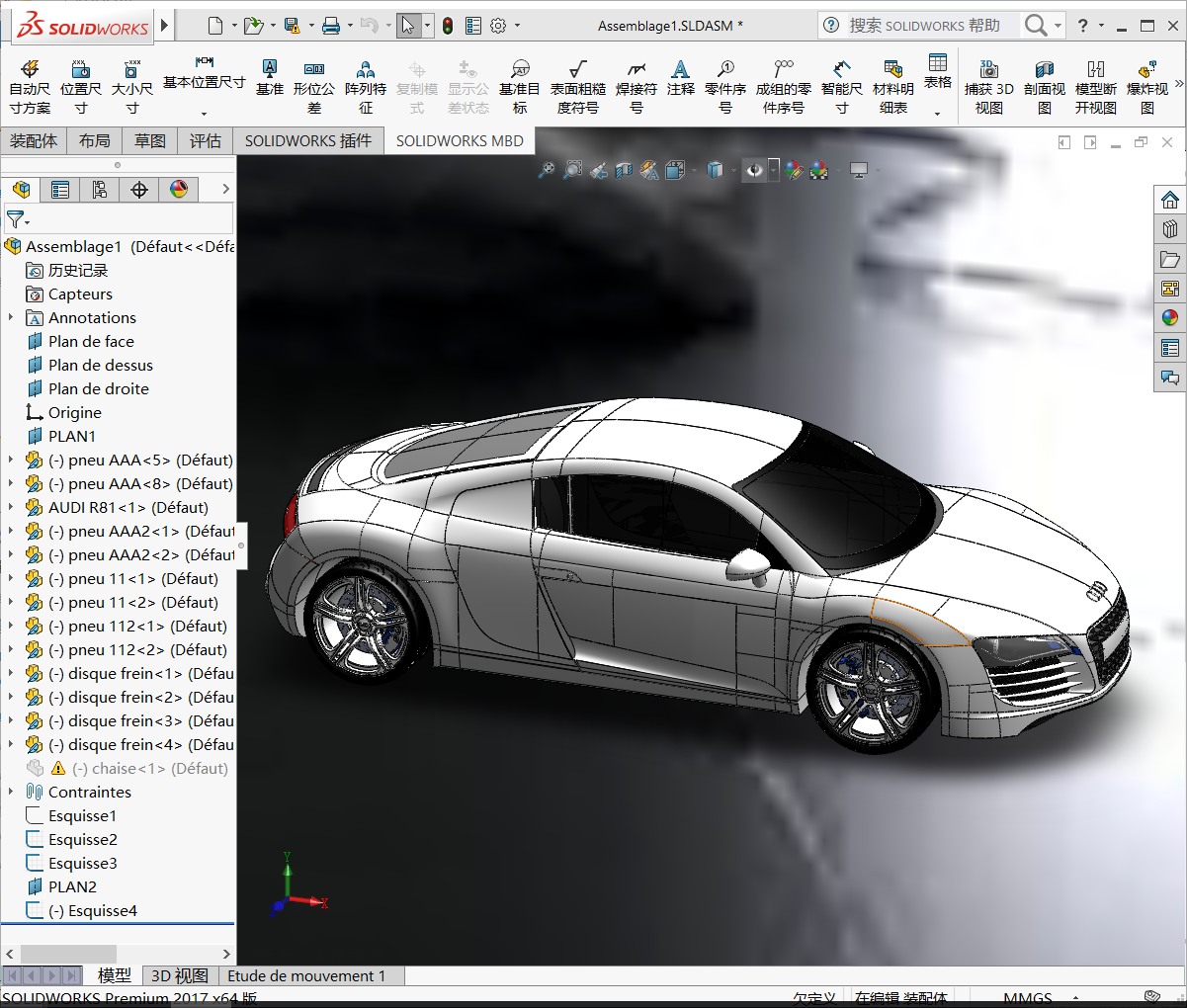Activate the Zoom to Area tool
1187x1008 pixels.
573,170
